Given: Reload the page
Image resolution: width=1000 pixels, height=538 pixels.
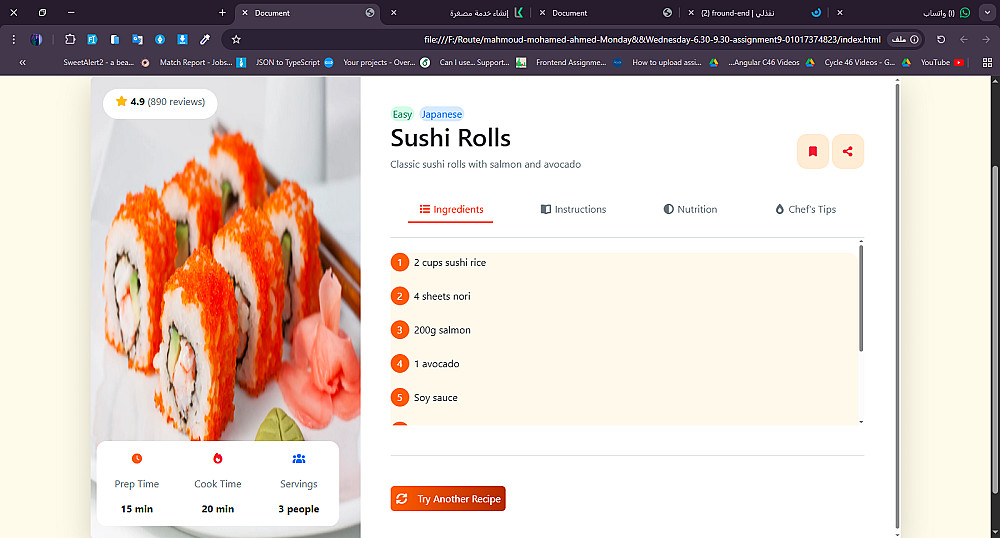Looking at the screenshot, I should coord(941,40).
